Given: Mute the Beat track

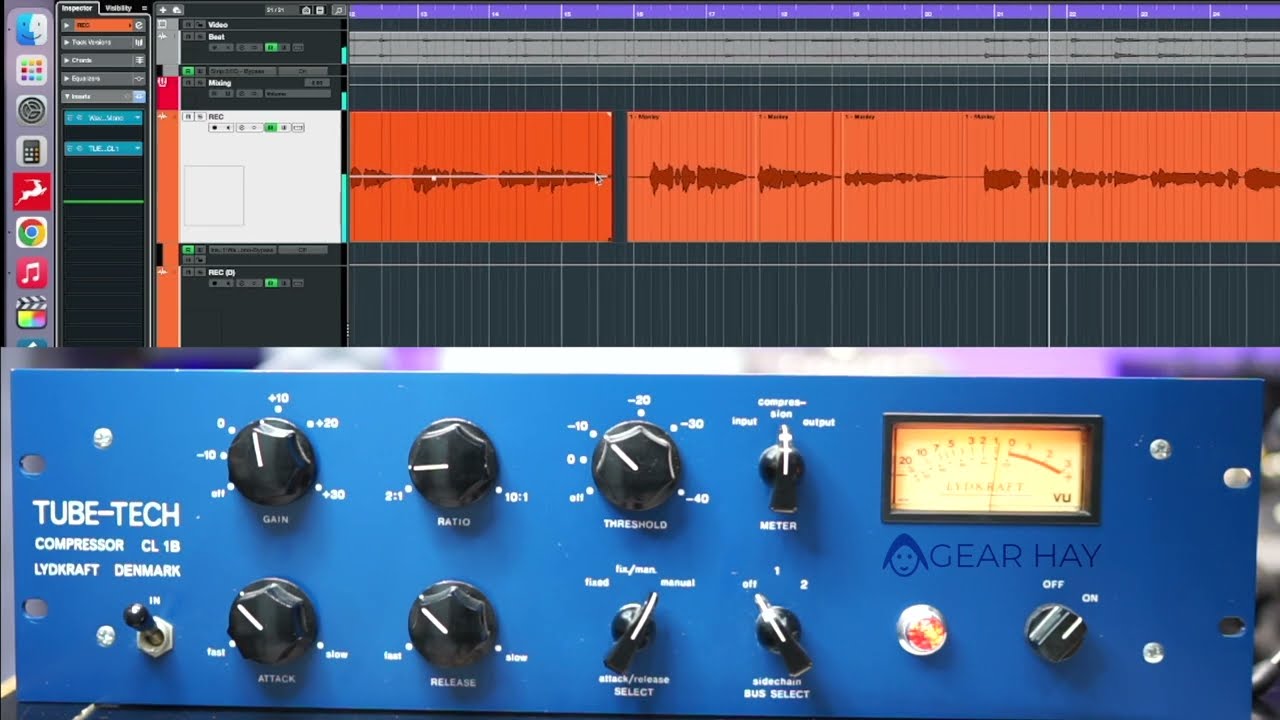Looking at the screenshot, I should point(187,37).
